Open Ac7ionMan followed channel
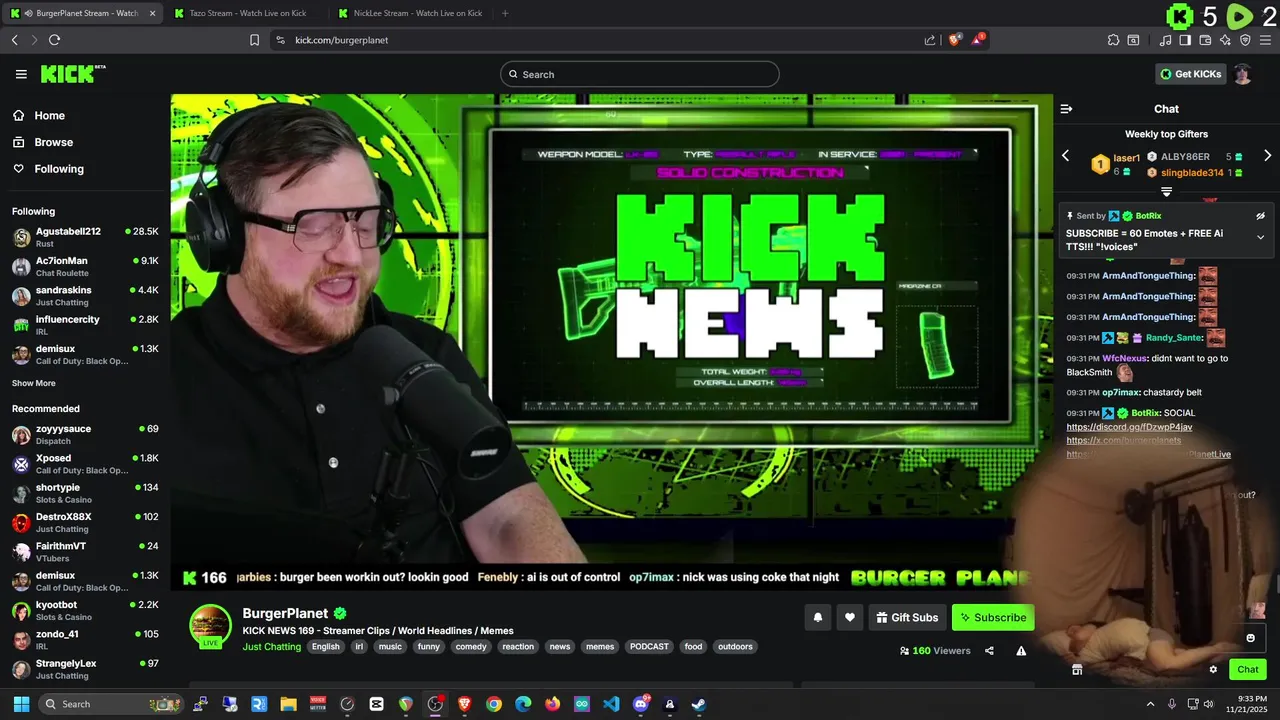Viewport: 1280px width, 720px height. pyautogui.click(x=85, y=266)
